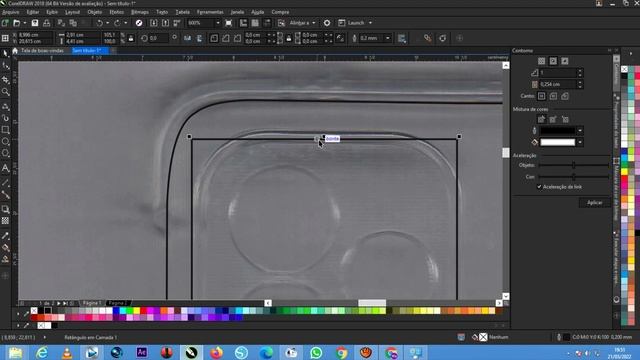Select the Text tool (A)

5,168
